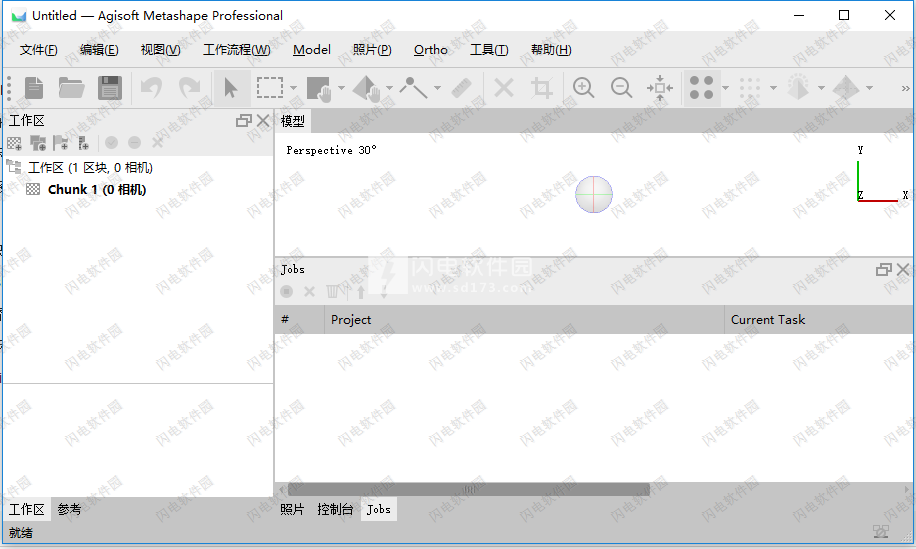Expand hidden toolbar items with the » chevron
This screenshot has height=549, width=916.
[x=905, y=88]
